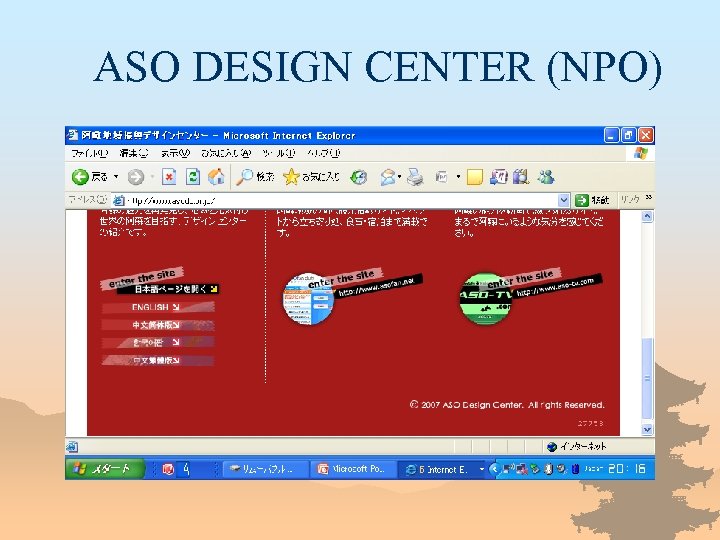Click the red quick launch icon in taskbar
The image size is (720, 540).
168,469
